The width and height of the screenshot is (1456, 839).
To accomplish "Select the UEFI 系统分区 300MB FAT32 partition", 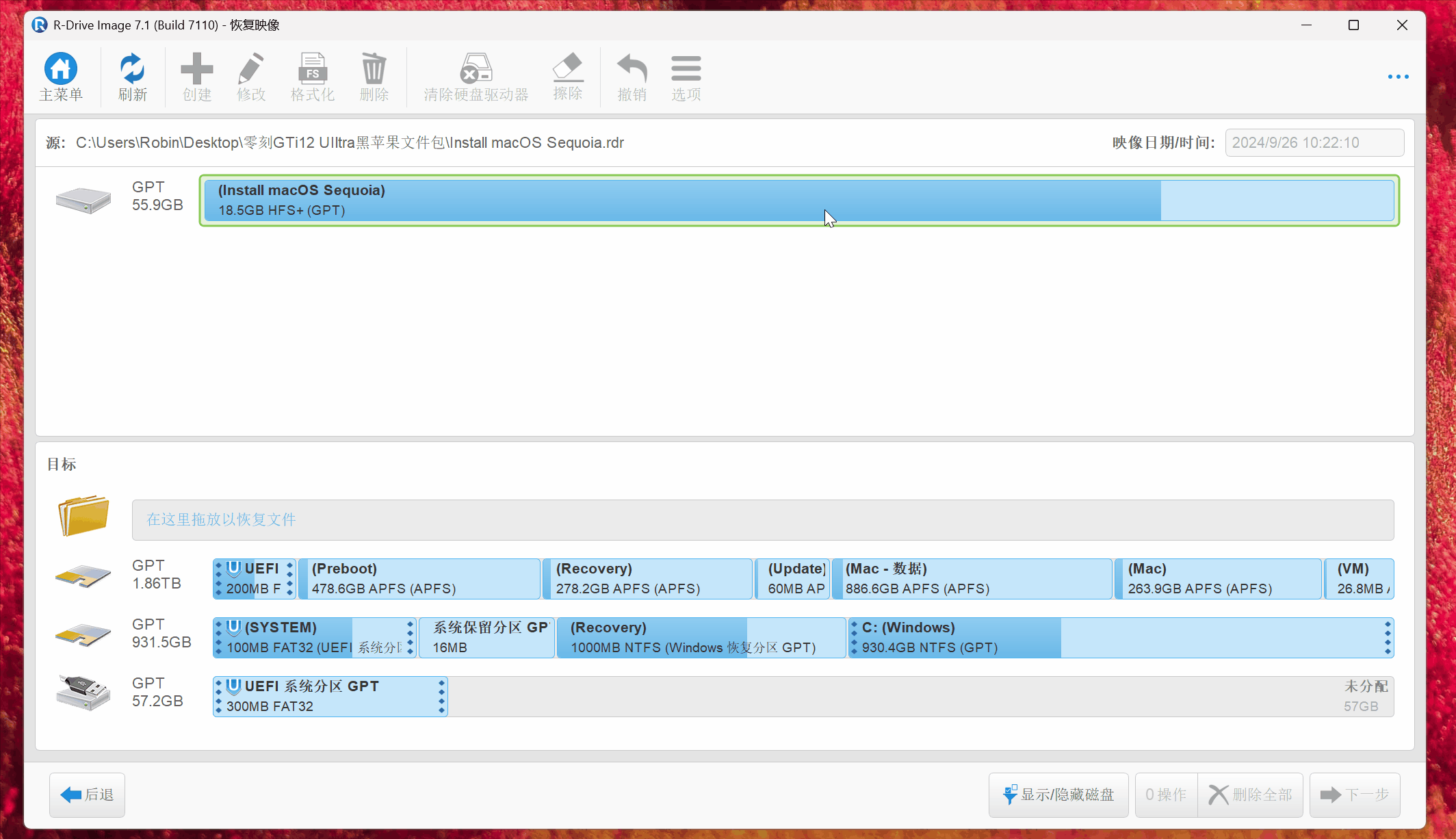I will (x=330, y=697).
